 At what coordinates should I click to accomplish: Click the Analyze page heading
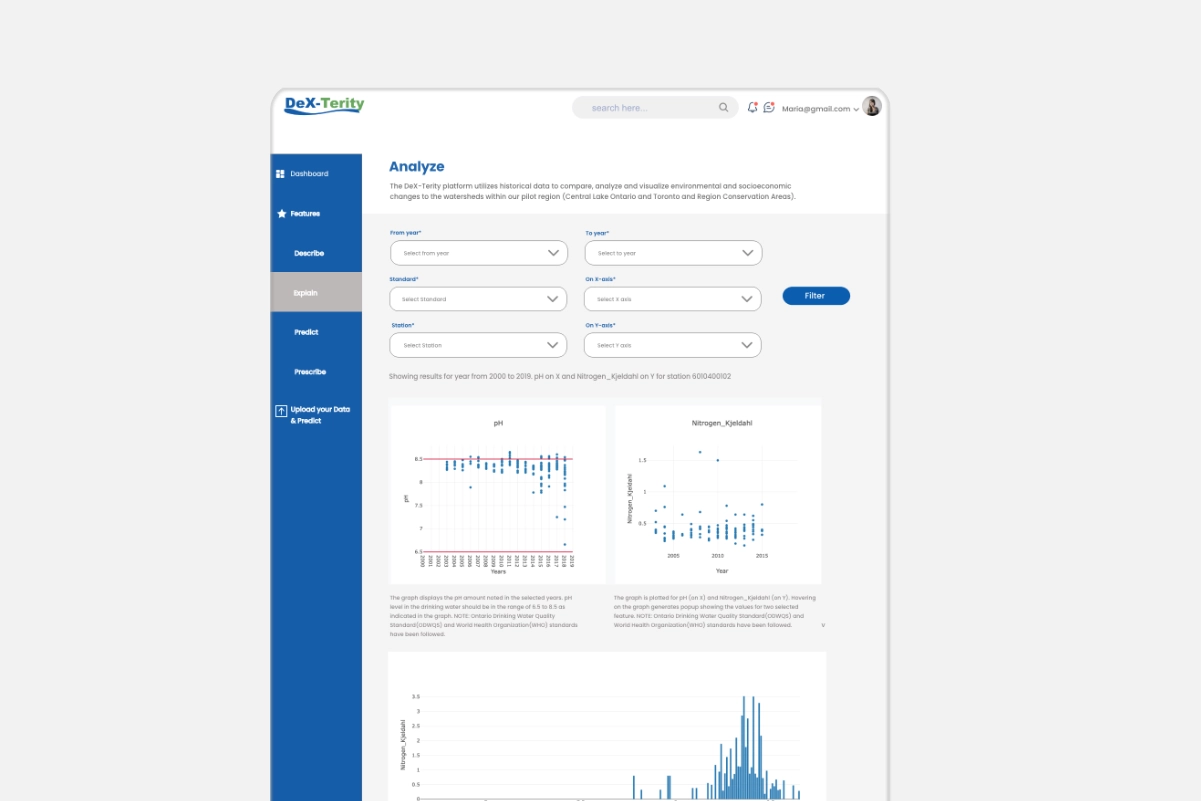pyautogui.click(x=417, y=167)
